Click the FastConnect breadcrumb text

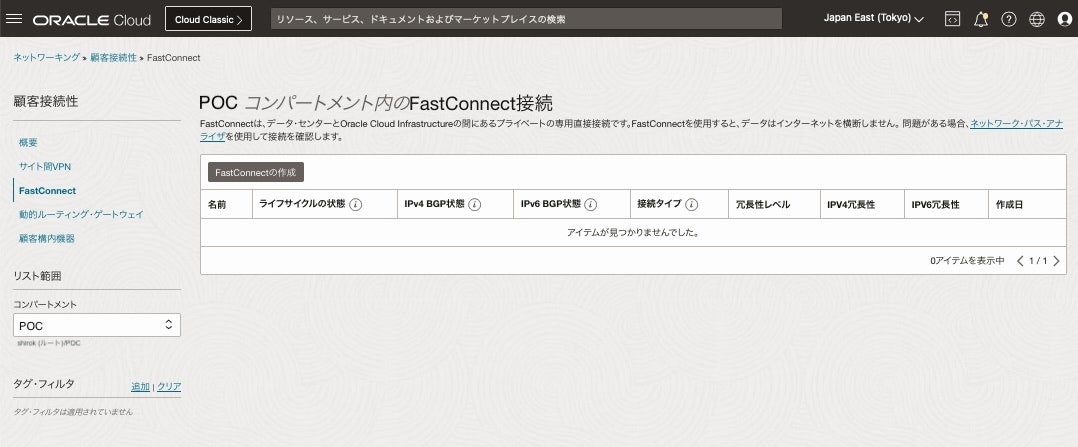click(174, 58)
